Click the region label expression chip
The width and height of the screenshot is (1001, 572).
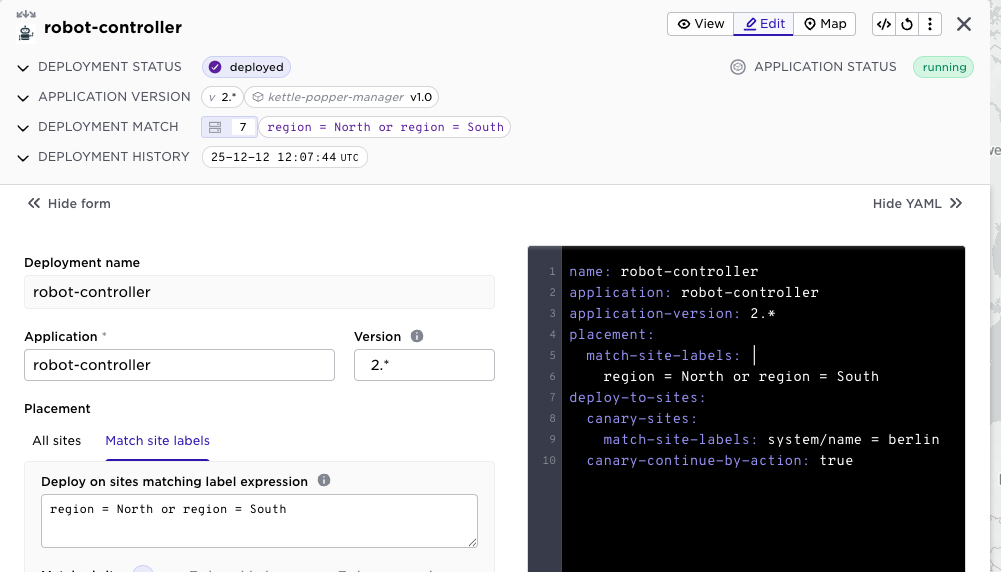click(x=384, y=127)
